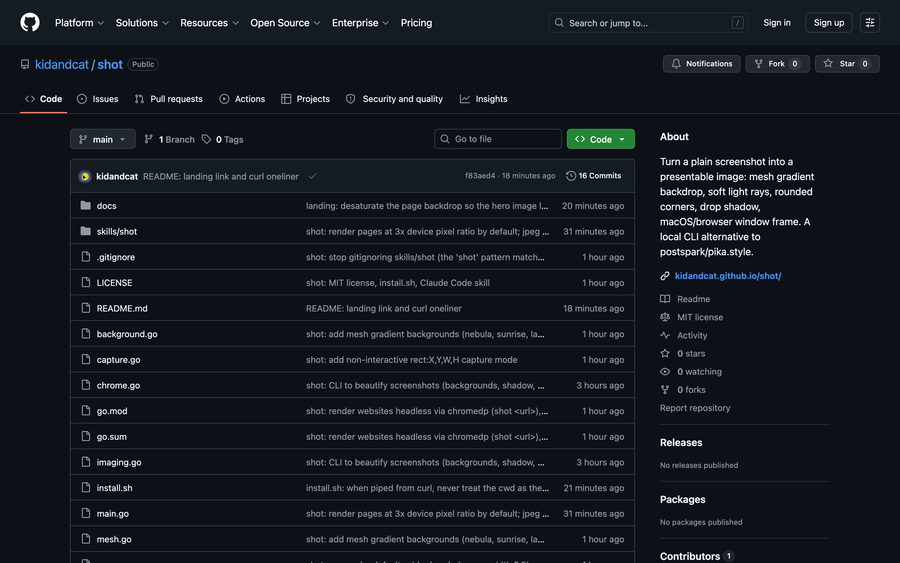Click the file icon next to install.sh
This screenshot has height=563, width=900.
tap(86, 488)
